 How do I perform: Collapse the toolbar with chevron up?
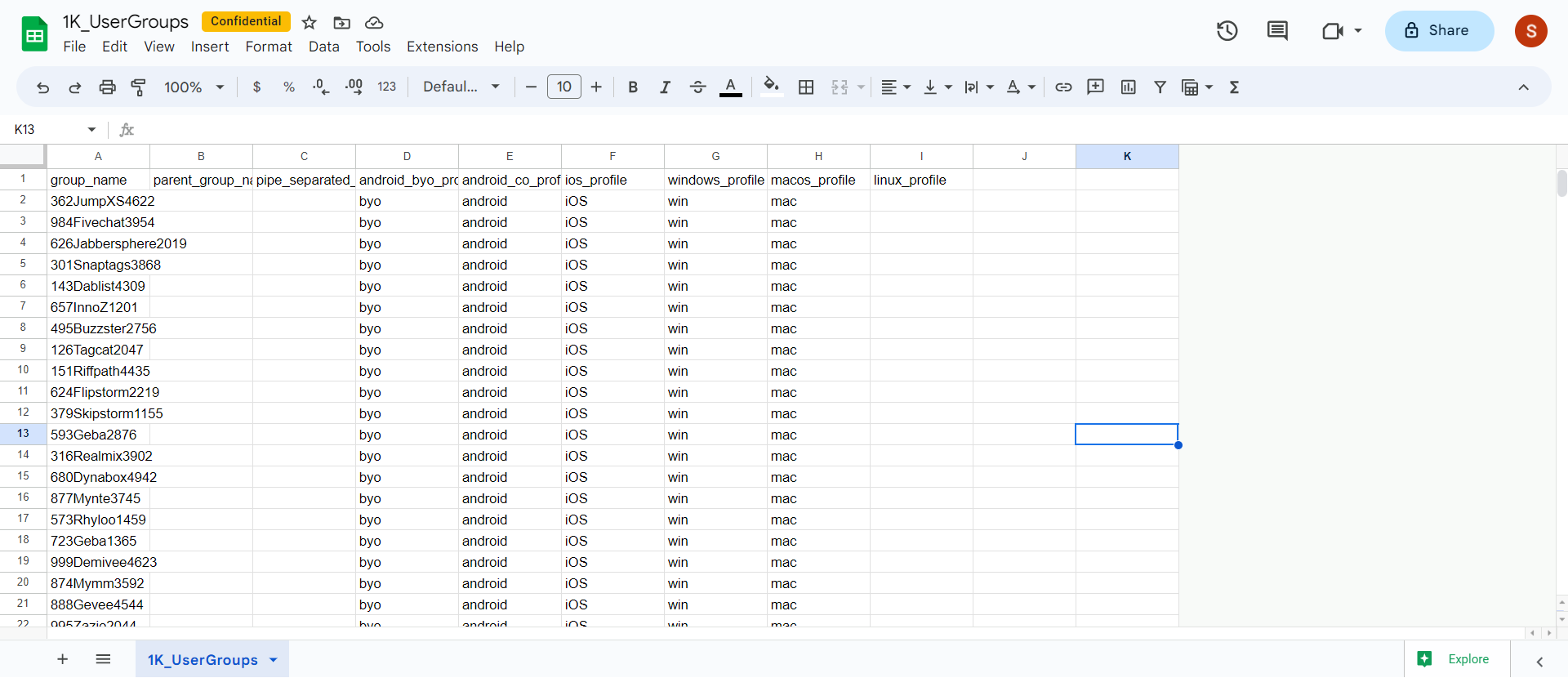(x=1523, y=87)
